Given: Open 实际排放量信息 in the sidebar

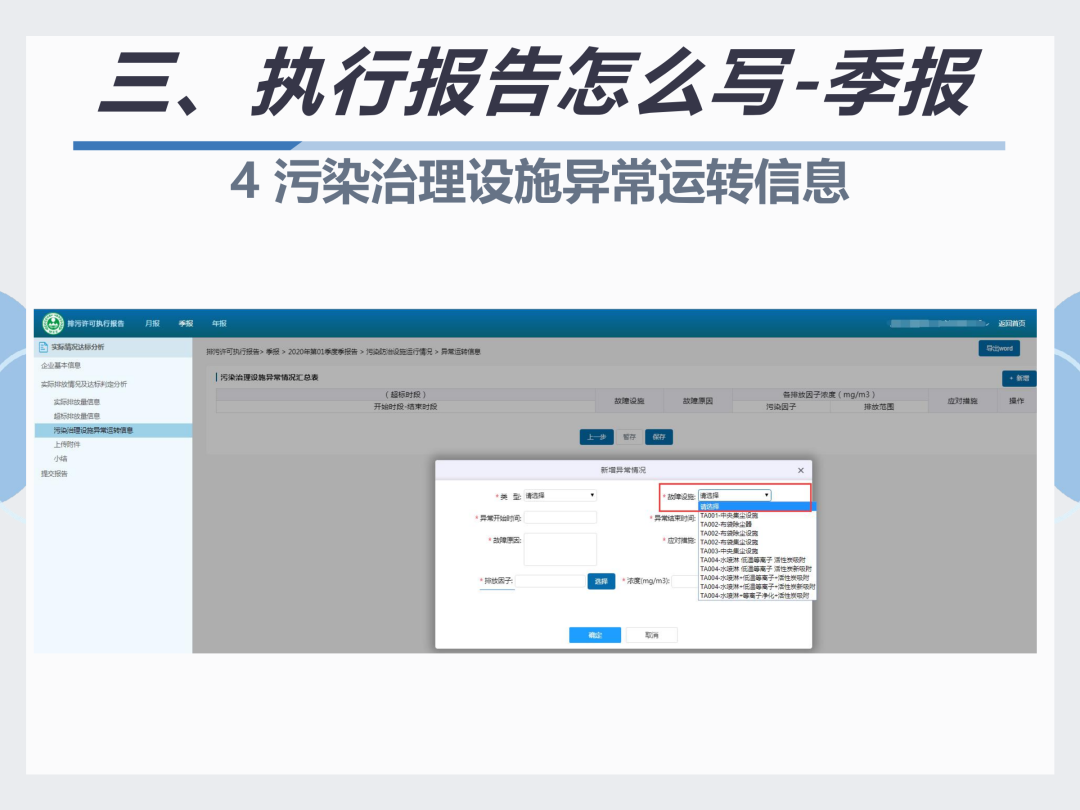Looking at the screenshot, I should (76, 402).
